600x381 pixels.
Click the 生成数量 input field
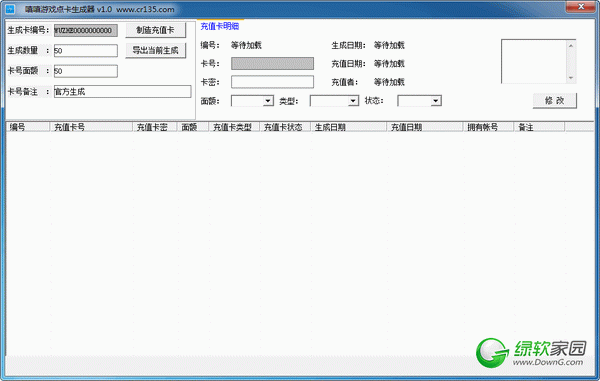click(x=86, y=50)
